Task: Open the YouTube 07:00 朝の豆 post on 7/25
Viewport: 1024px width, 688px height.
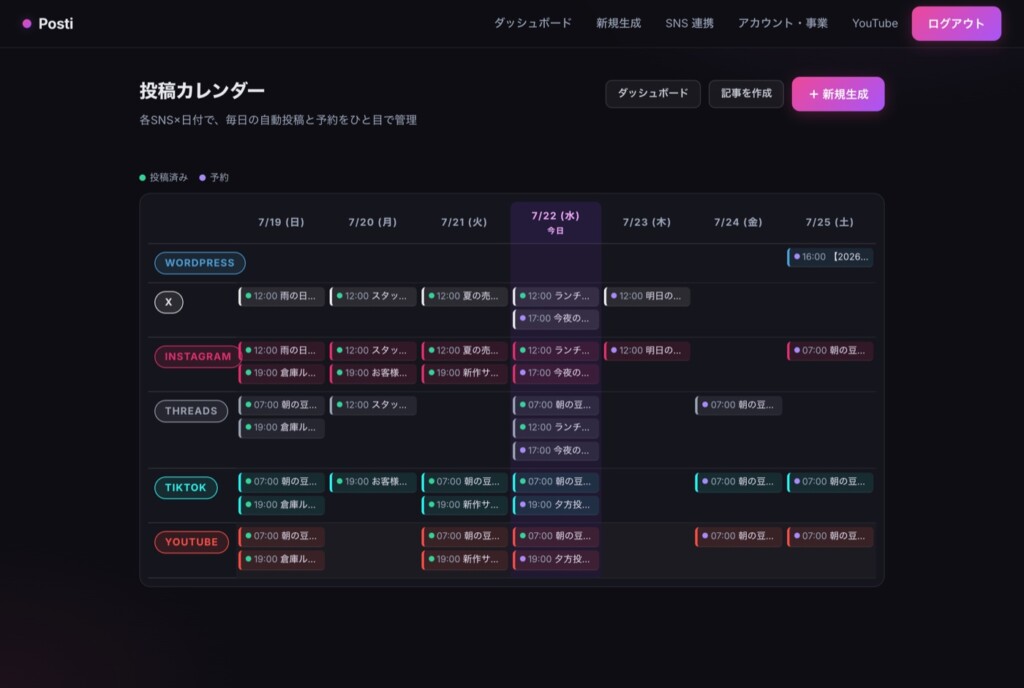Action: click(x=830, y=537)
